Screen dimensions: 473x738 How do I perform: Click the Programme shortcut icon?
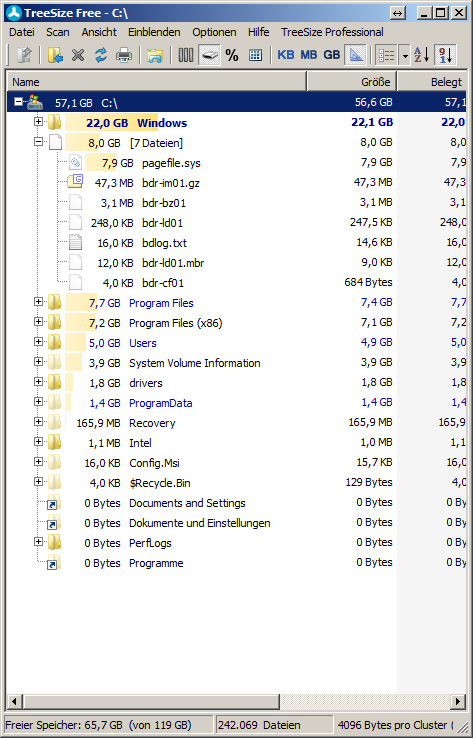tap(54, 563)
